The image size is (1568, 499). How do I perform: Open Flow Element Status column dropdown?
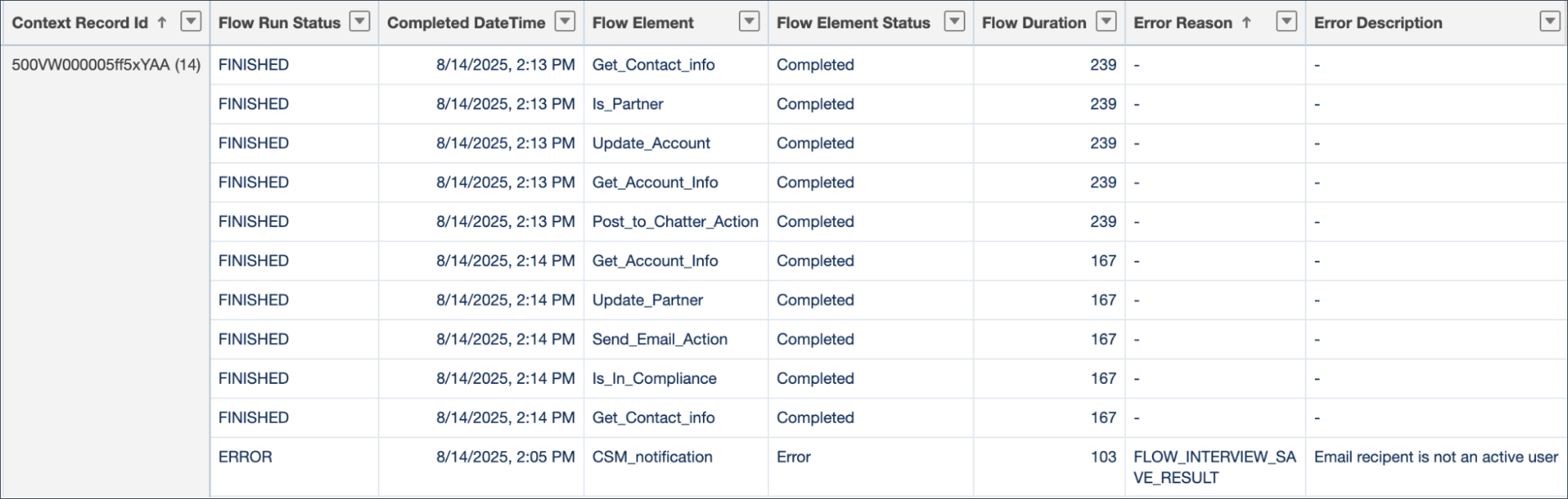click(954, 22)
